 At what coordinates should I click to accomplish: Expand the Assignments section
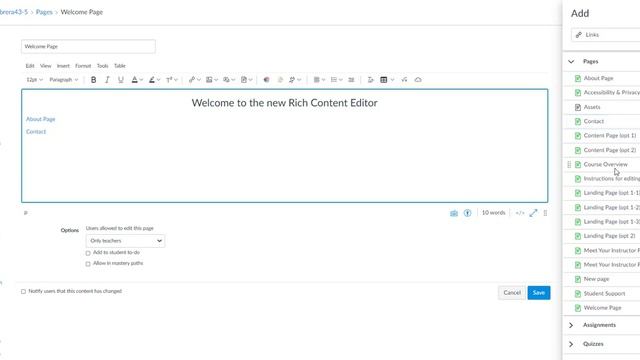pyautogui.click(x=571, y=325)
